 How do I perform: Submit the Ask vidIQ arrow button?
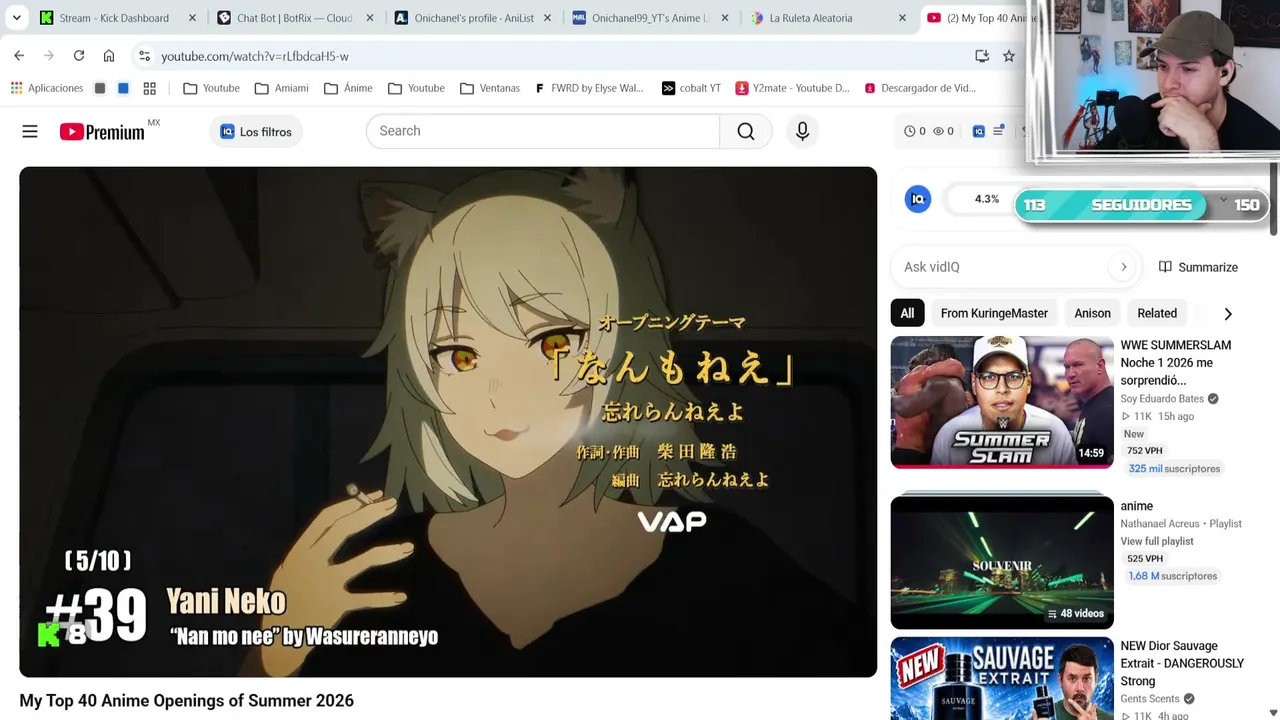coord(1124,267)
